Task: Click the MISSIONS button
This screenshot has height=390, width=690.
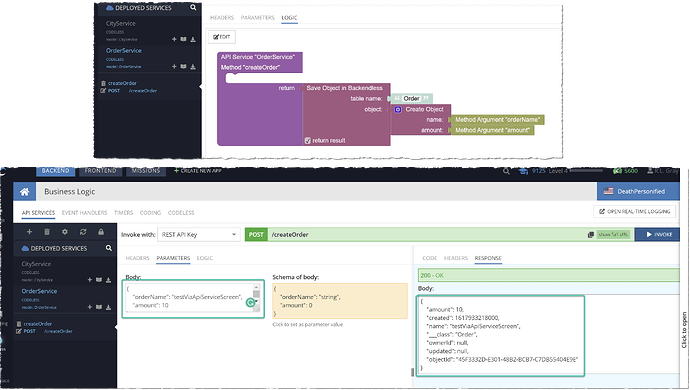Action: 146,171
